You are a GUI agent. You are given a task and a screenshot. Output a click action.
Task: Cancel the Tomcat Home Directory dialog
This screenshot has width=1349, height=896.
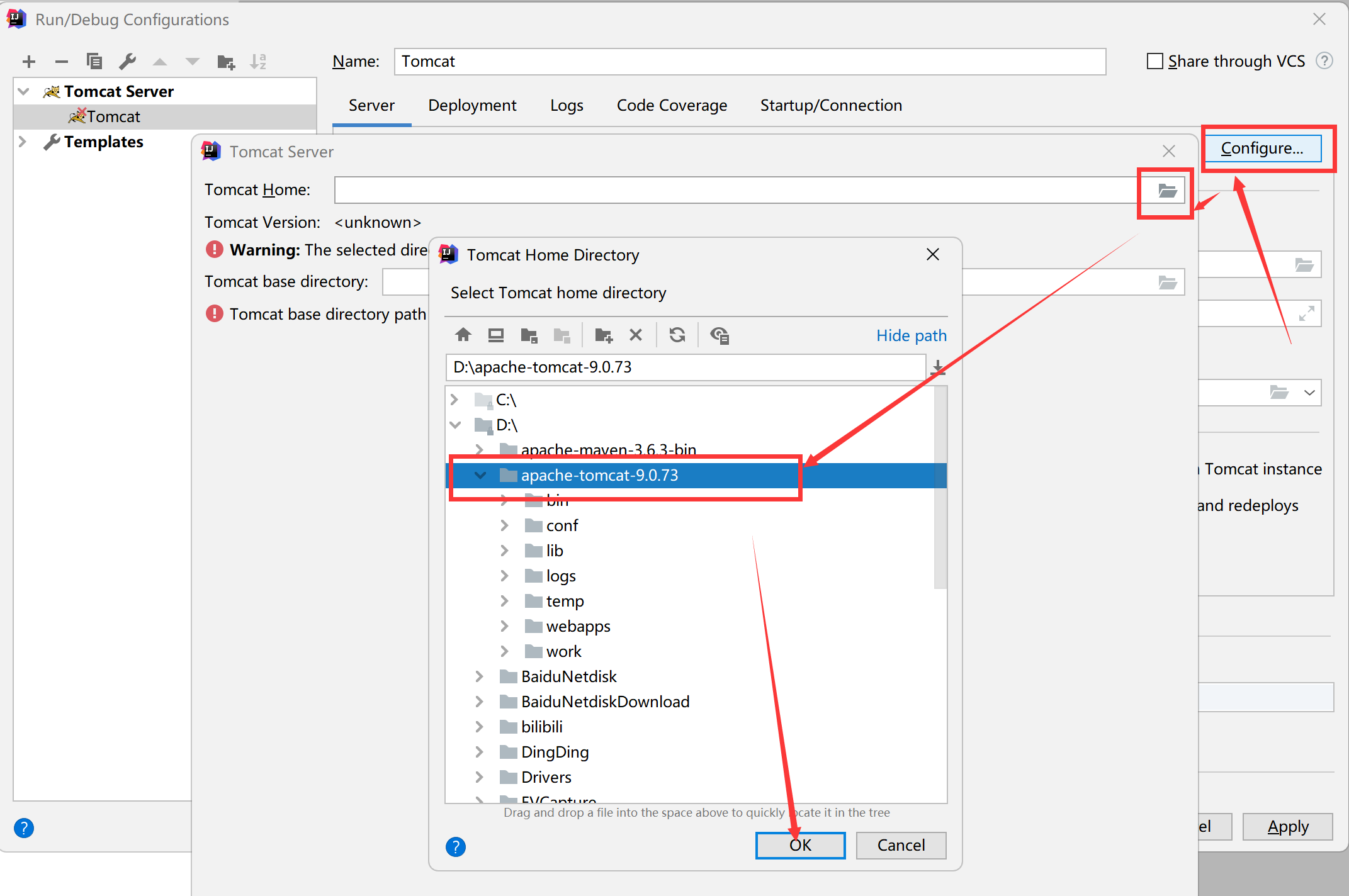(x=901, y=845)
